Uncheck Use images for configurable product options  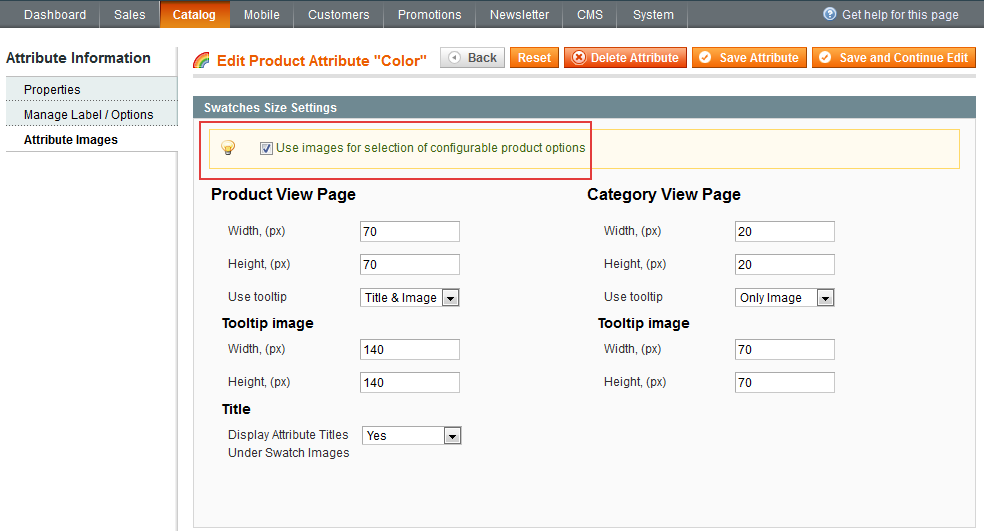pos(266,148)
